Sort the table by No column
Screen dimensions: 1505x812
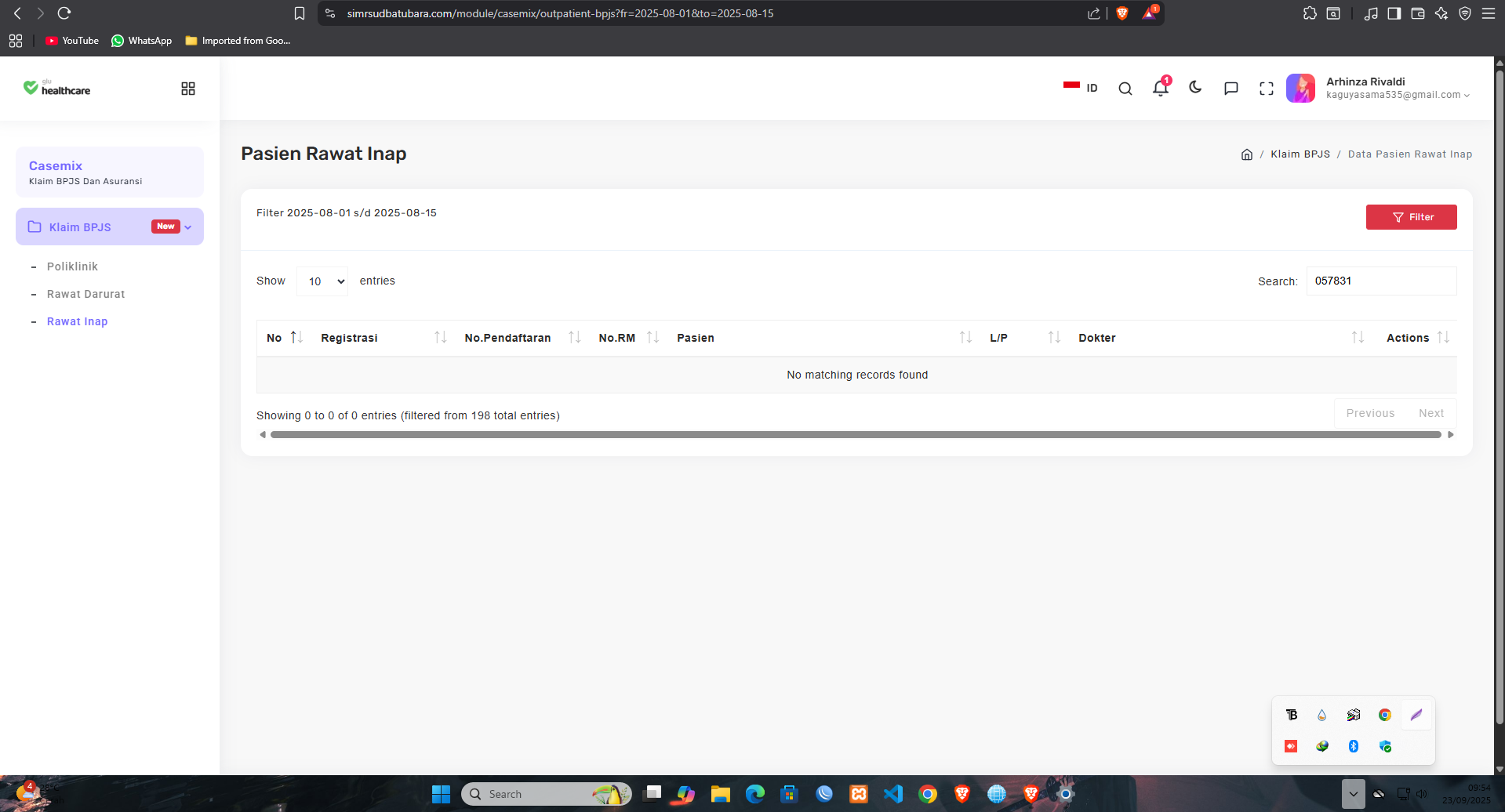coord(284,338)
